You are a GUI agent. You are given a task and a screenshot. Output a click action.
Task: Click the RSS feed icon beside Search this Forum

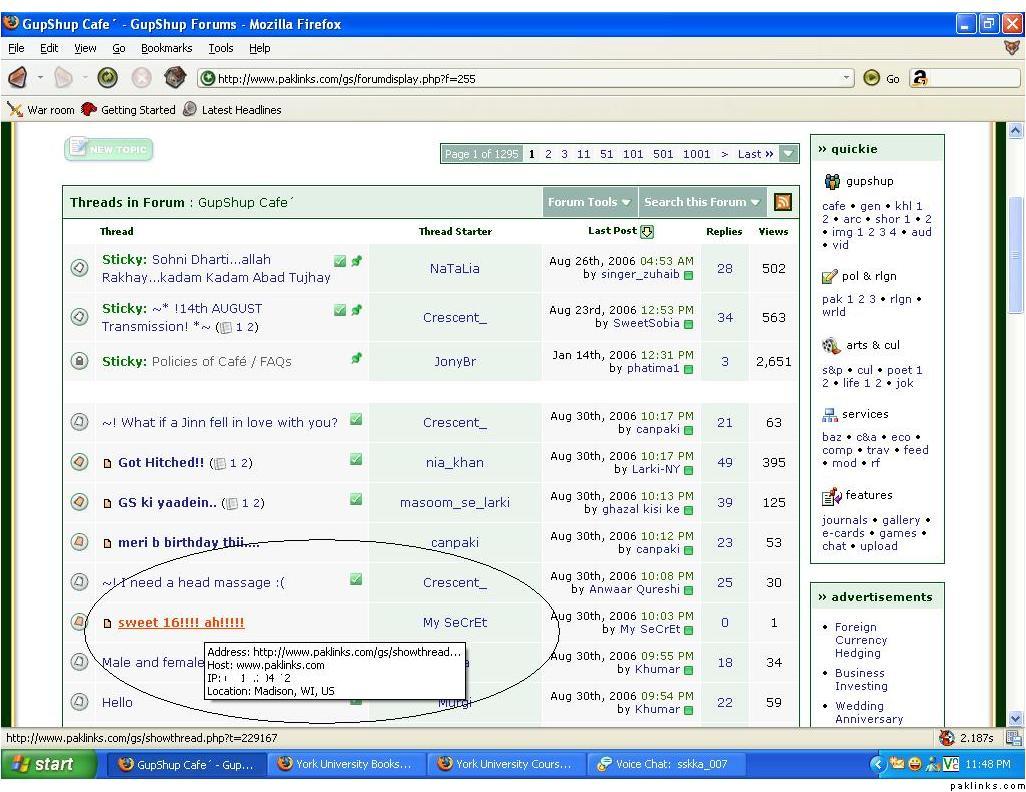[782, 202]
